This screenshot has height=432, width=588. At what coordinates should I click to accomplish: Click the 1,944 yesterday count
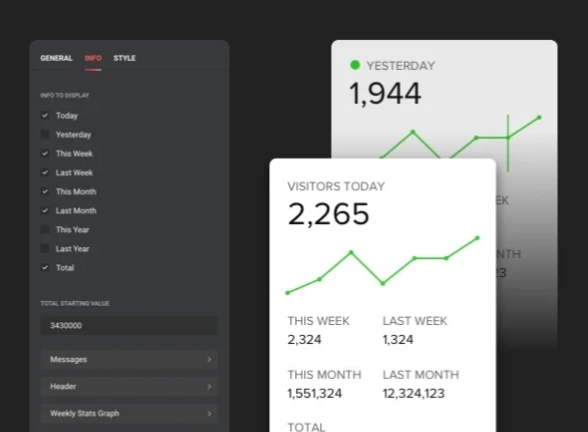385,94
